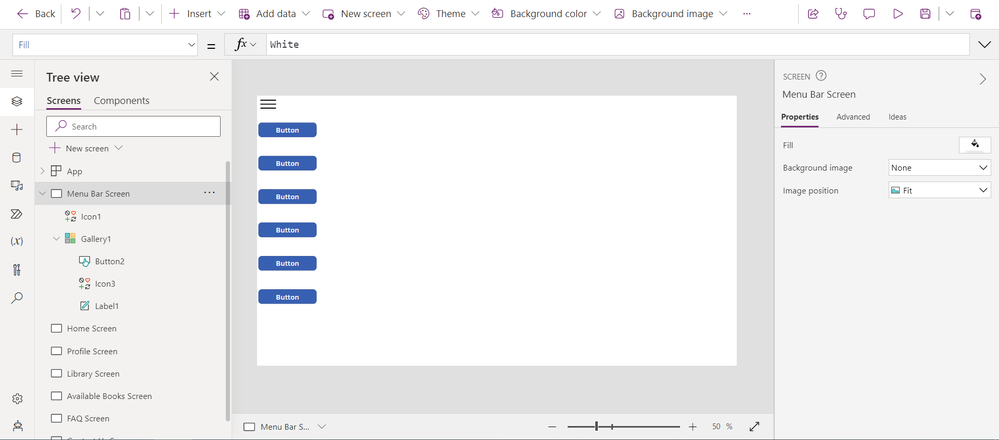Switch to the Ideas tab
999x440 pixels.
(x=897, y=117)
